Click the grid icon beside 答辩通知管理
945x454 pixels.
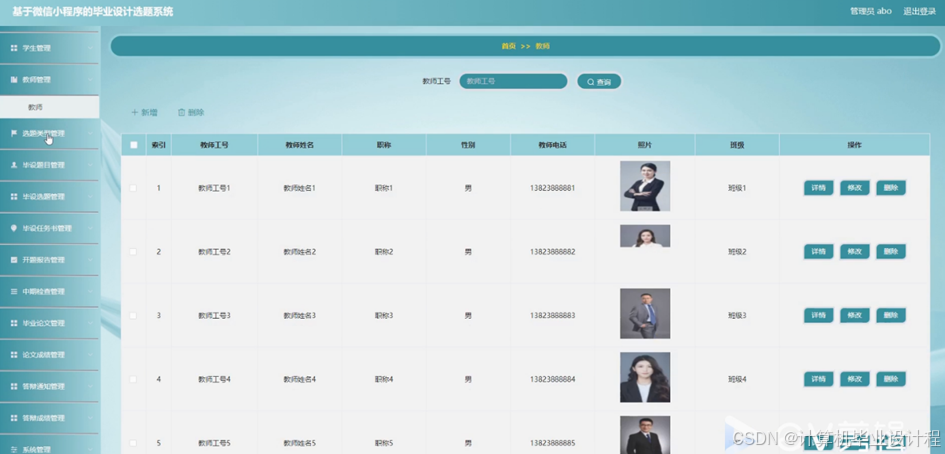pyautogui.click(x=14, y=386)
